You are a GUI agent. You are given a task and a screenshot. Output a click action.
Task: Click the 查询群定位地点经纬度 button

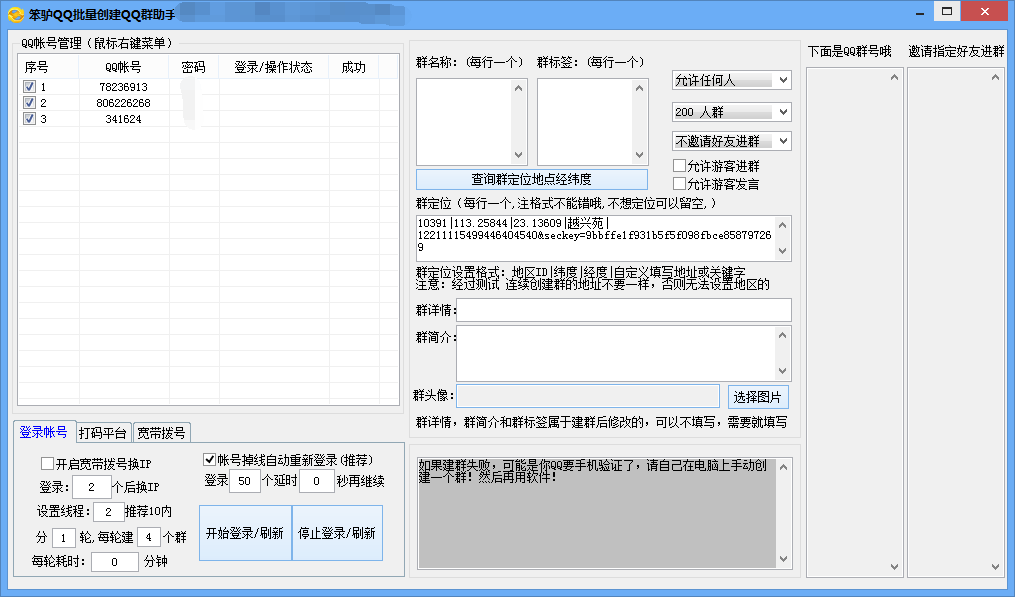tap(531, 179)
